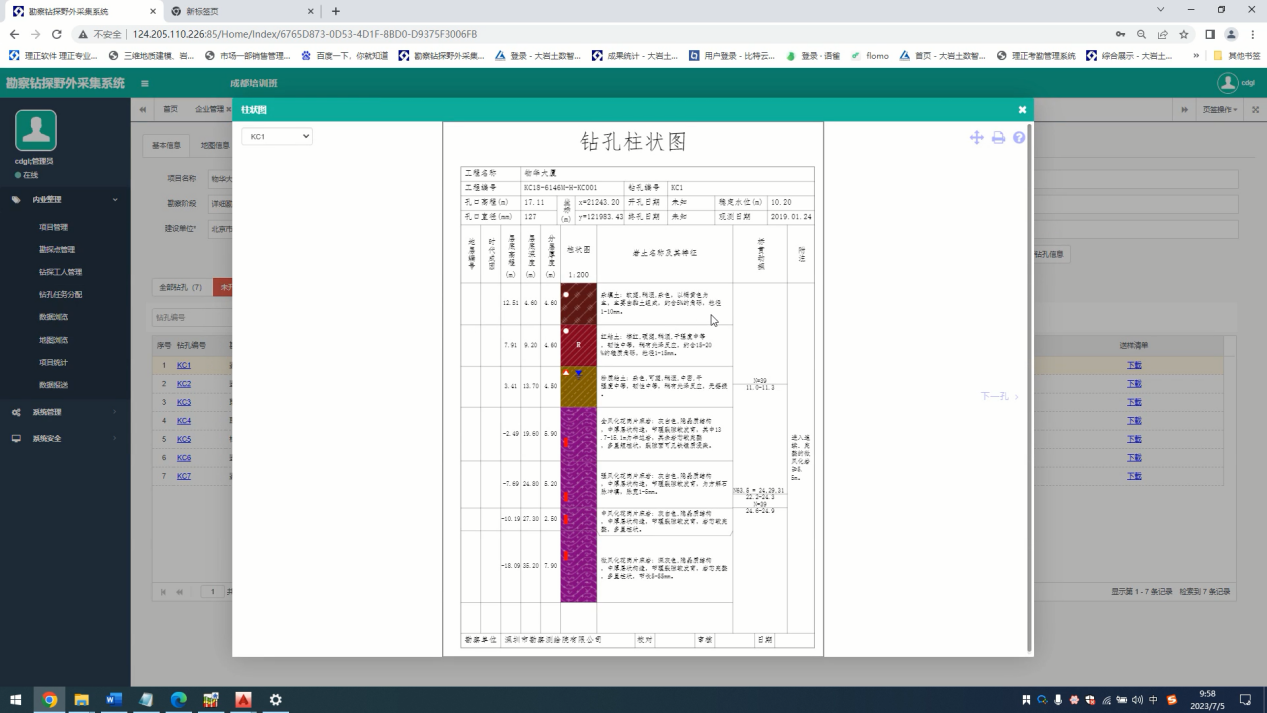1267x713 pixels.
Task: Close the 柱状图 dialog
Action: coord(1022,110)
